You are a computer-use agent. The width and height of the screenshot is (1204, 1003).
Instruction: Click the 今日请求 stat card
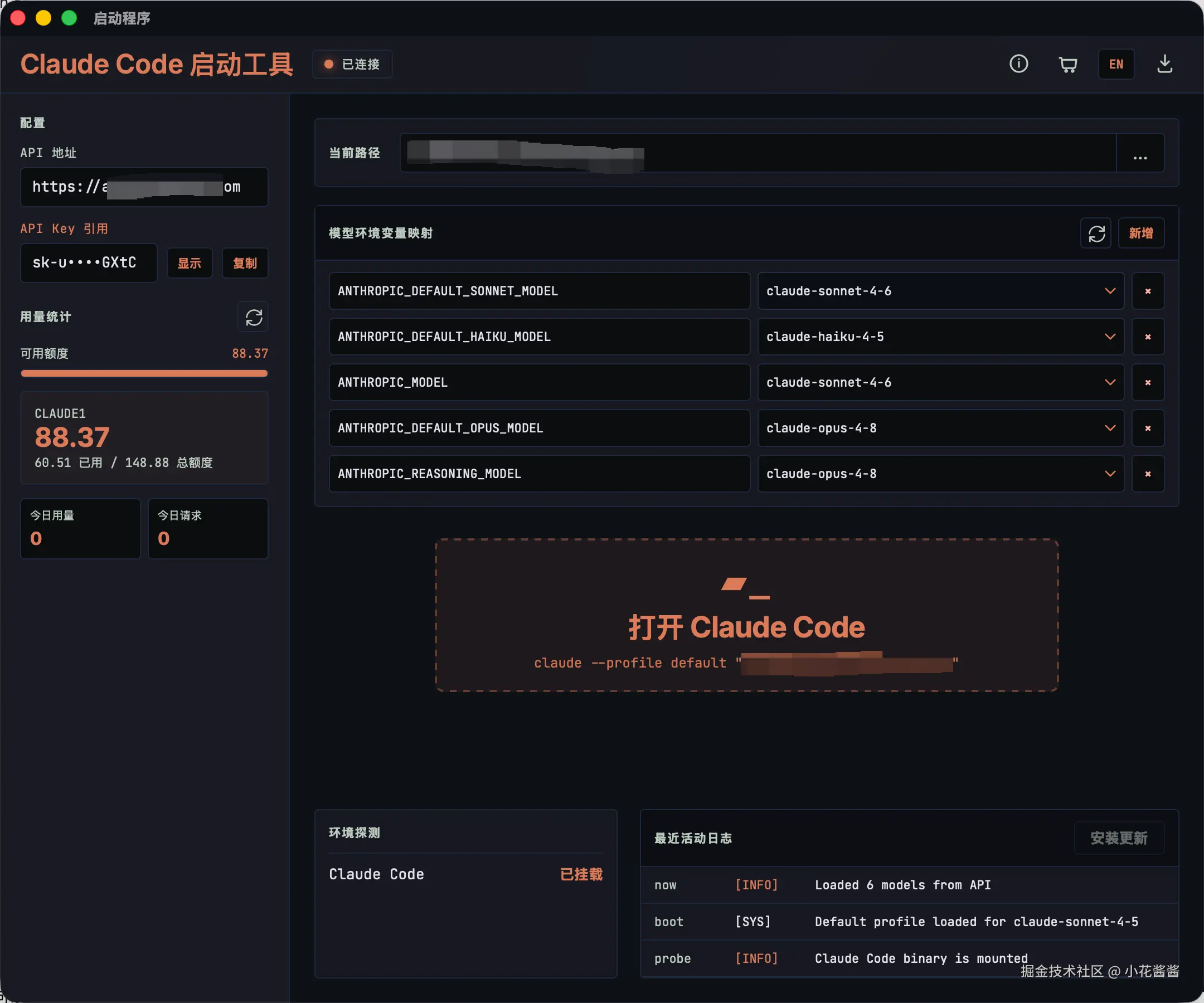click(x=208, y=529)
